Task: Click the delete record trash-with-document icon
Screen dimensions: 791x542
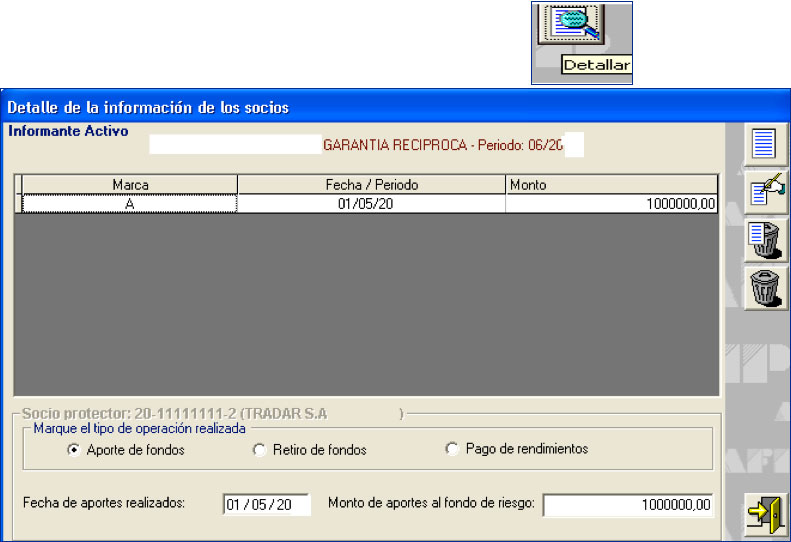Action: pos(765,240)
